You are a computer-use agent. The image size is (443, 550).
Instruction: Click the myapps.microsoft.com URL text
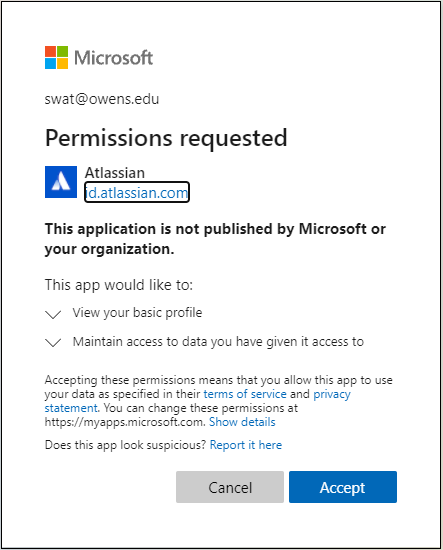125,422
